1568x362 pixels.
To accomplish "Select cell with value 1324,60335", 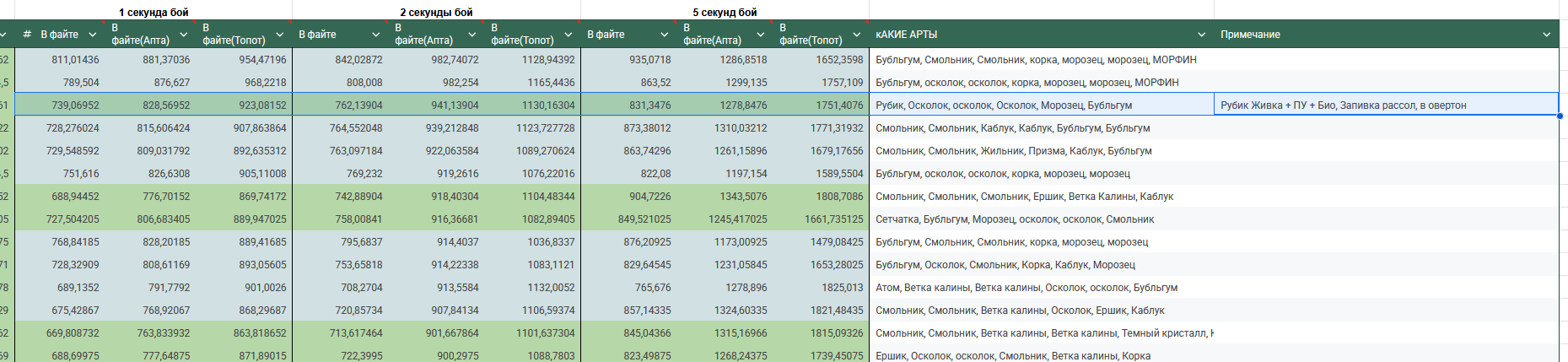I will [725, 311].
